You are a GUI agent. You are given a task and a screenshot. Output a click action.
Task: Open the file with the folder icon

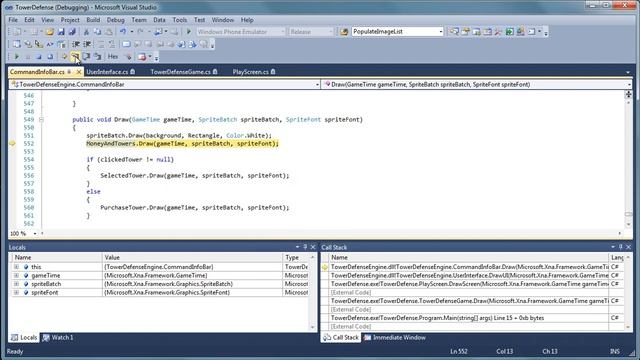point(50,31)
